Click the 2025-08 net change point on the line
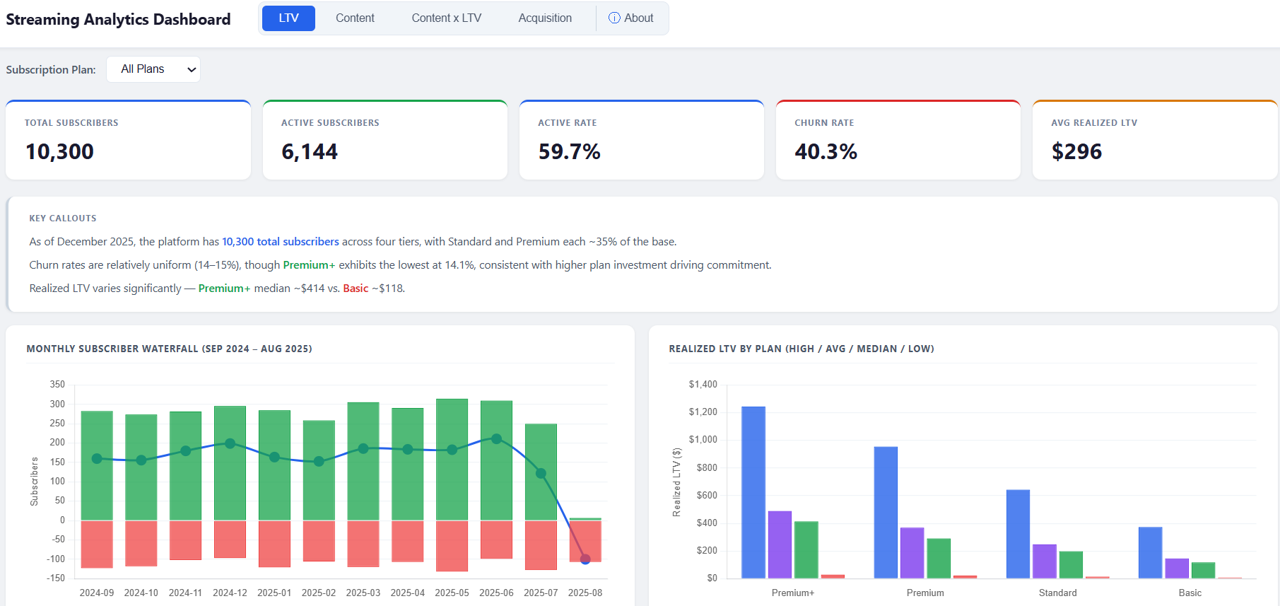This screenshot has height=606, width=1280. coord(585,559)
